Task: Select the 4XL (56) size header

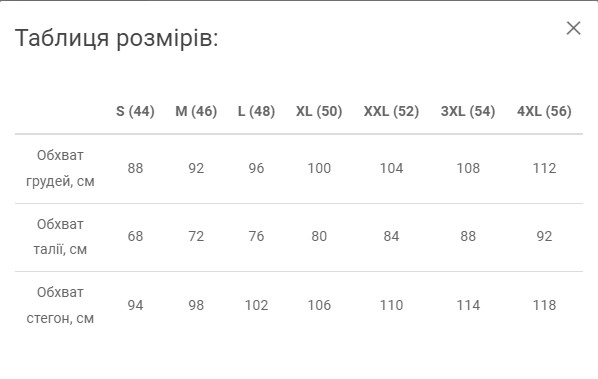Action: point(544,111)
